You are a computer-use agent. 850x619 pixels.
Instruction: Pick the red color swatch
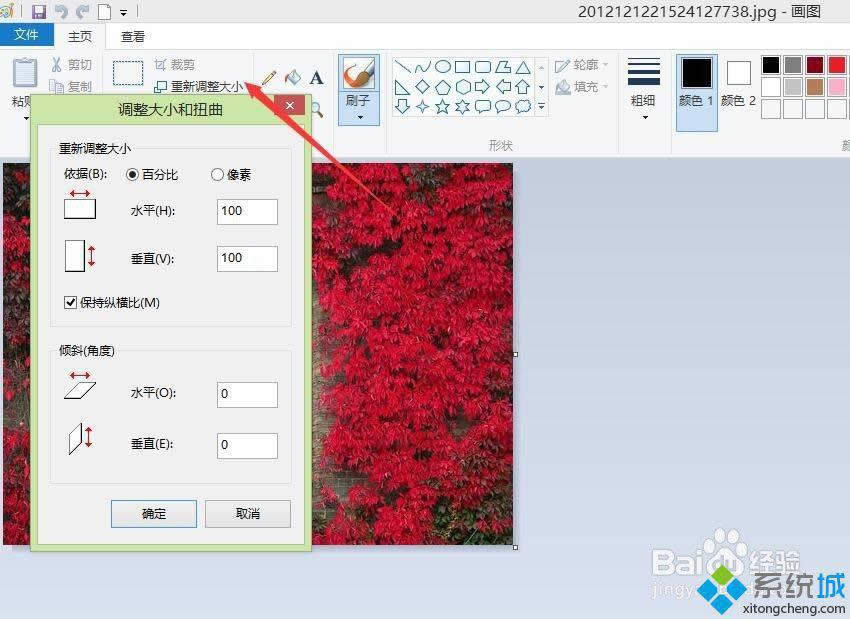[x=838, y=64]
